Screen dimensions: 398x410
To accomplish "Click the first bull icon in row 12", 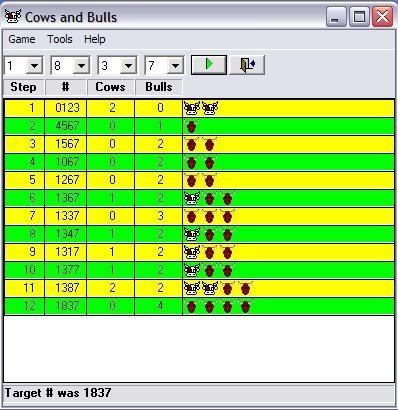I will pos(191,307).
